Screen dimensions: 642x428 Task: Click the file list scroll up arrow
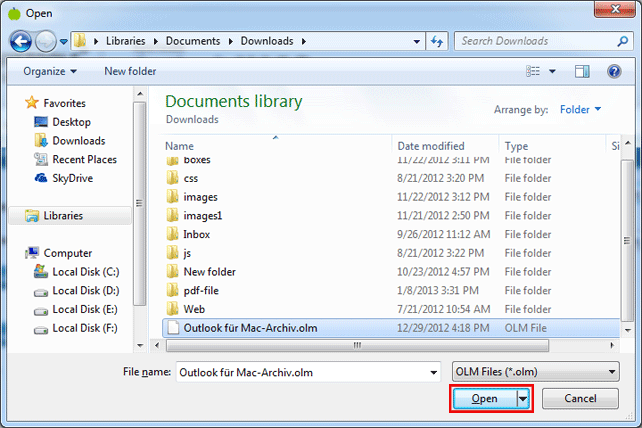pyautogui.click(x=627, y=143)
